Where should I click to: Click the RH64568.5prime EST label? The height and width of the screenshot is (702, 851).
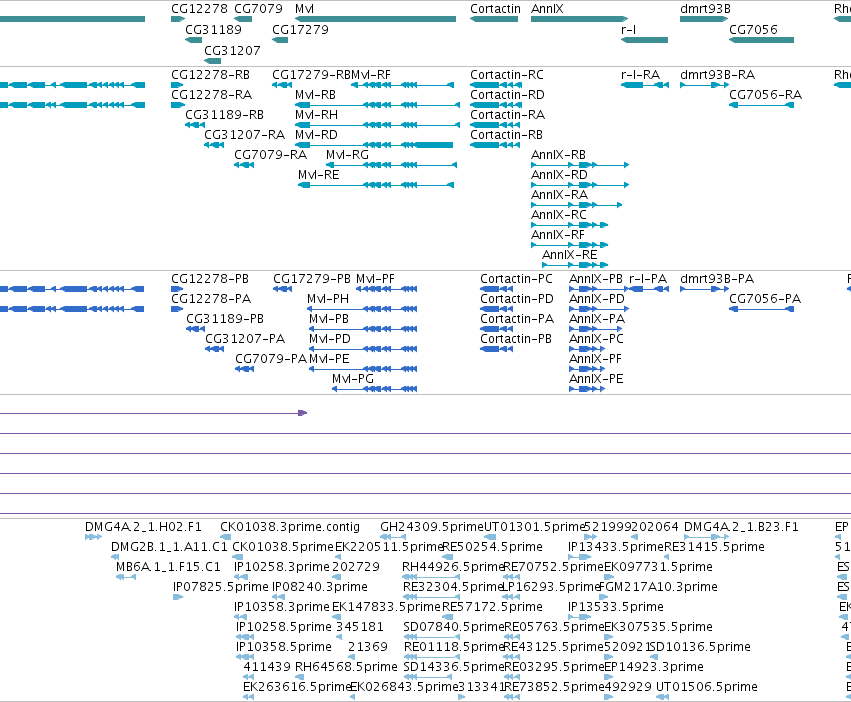coord(346,667)
